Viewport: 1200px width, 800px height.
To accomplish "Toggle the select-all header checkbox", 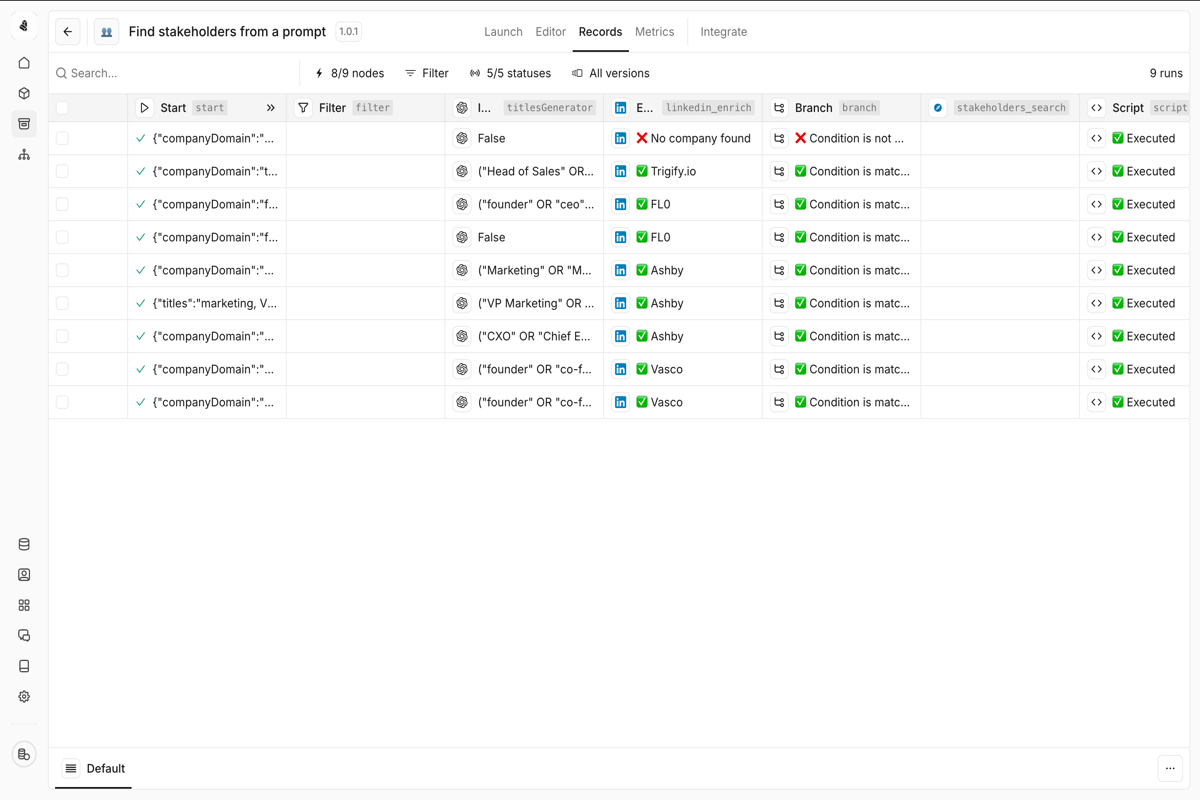I will click(62, 108).
